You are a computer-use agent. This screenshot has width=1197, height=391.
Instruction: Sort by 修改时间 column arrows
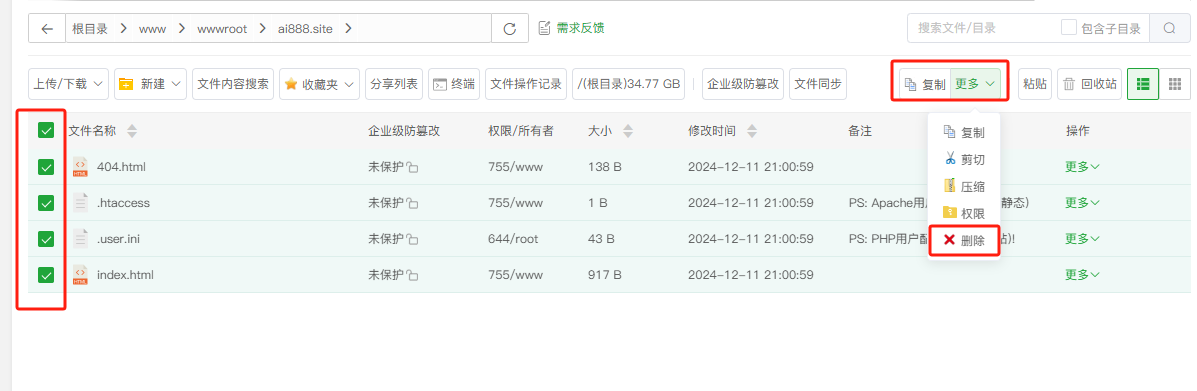click(751, 131)
